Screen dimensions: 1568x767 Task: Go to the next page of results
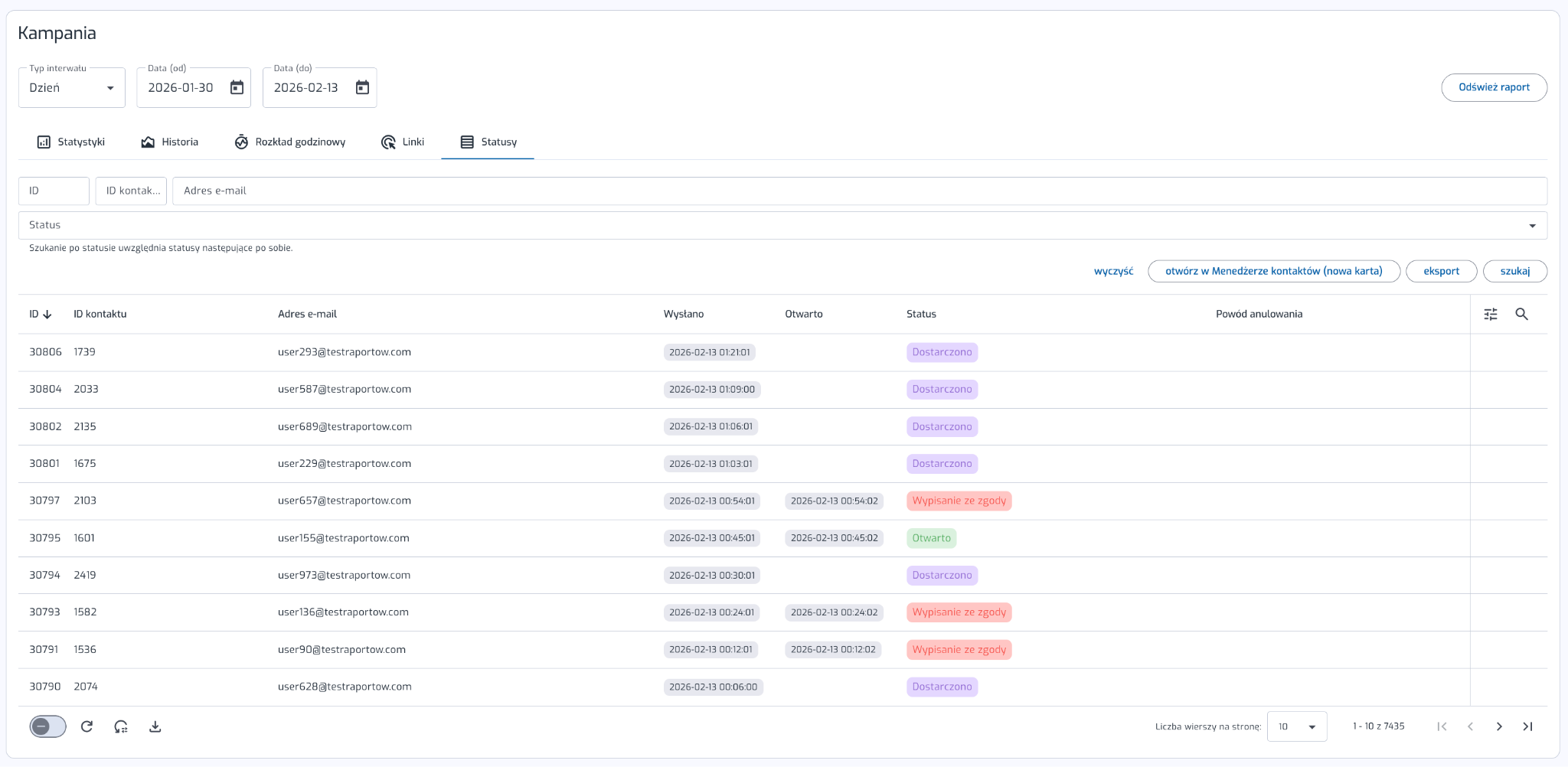coord(1498,726)
